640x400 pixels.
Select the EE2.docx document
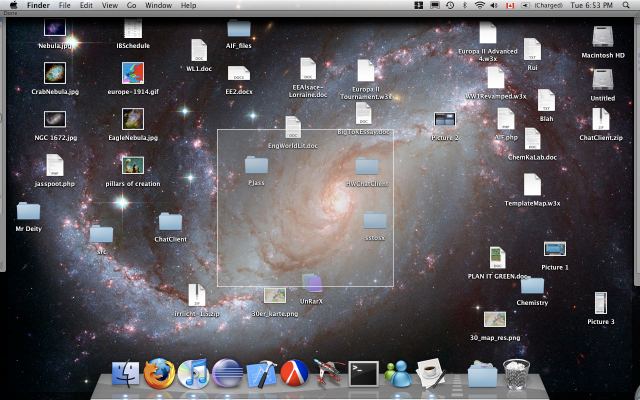239,74
